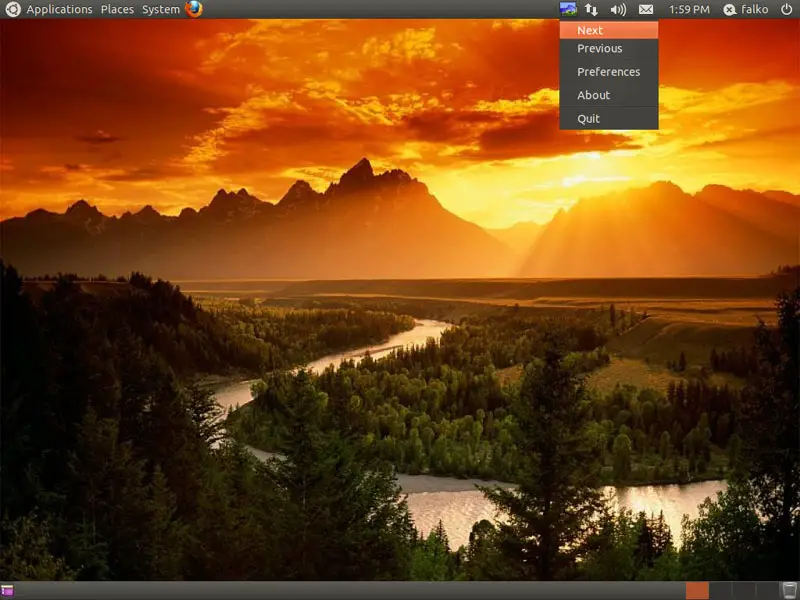Click the Ubuntu logo in the top panel
This screenshot has height=600, width=800.
(13, 9)
